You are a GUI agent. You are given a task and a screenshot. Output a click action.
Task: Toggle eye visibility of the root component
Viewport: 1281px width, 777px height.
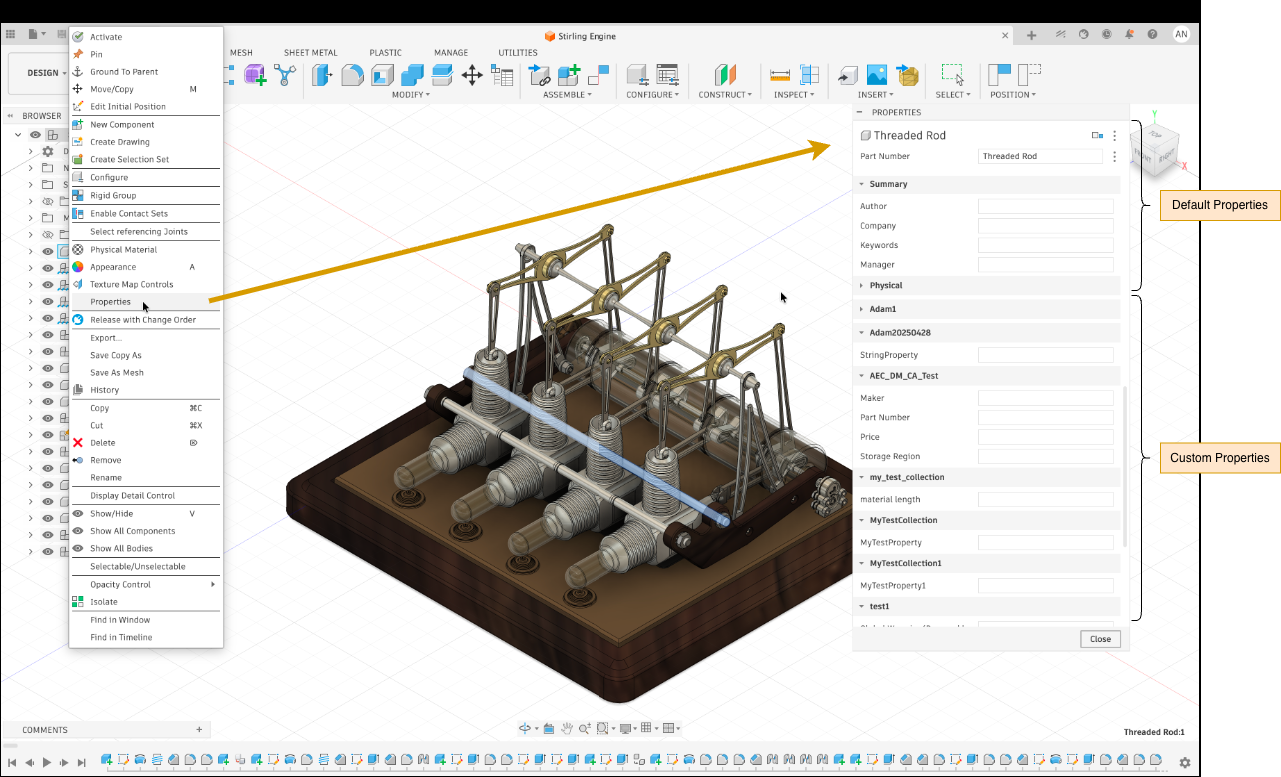click(x=35, y=135)
